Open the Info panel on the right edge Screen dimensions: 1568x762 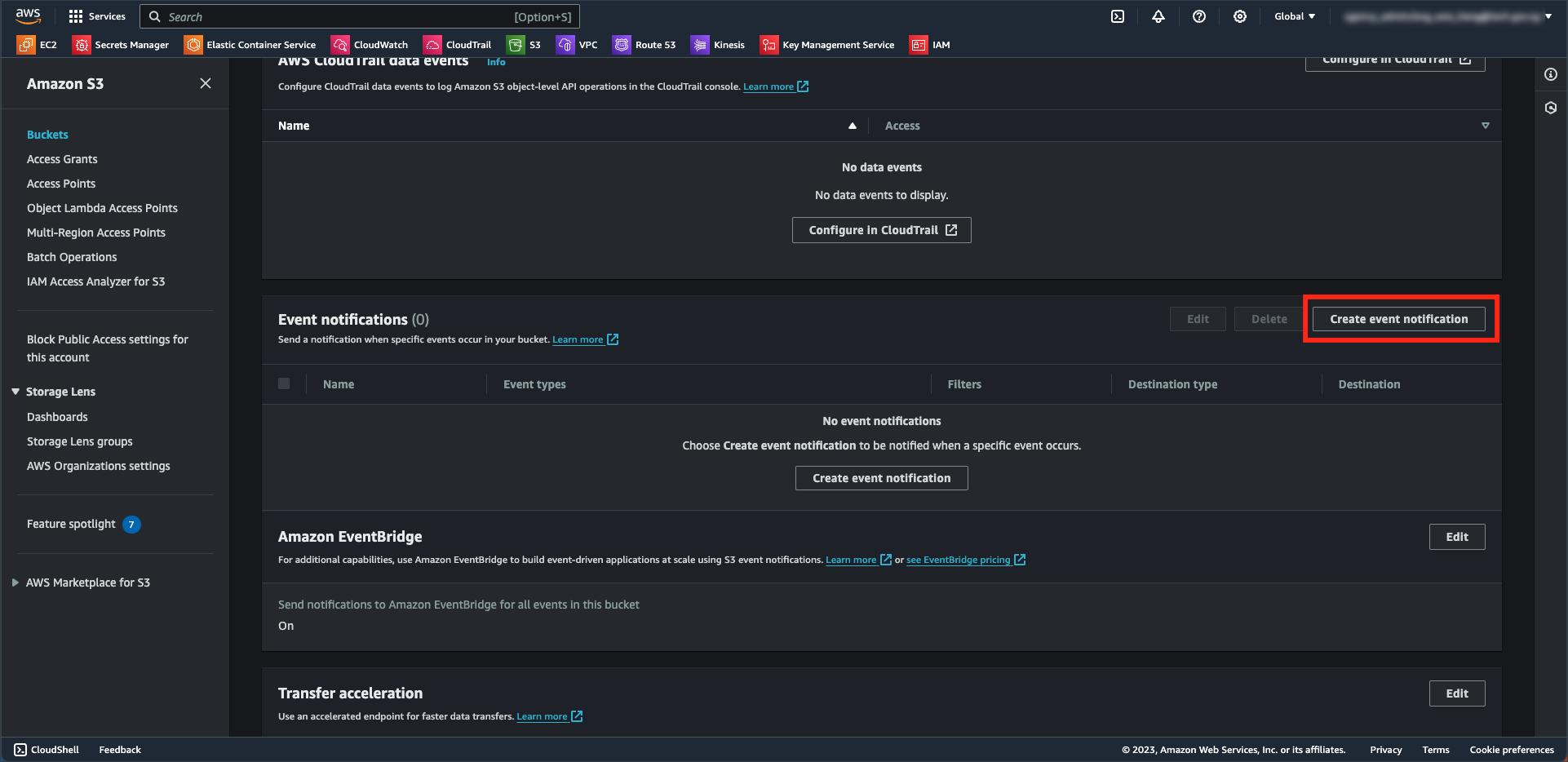[1551, 73]
